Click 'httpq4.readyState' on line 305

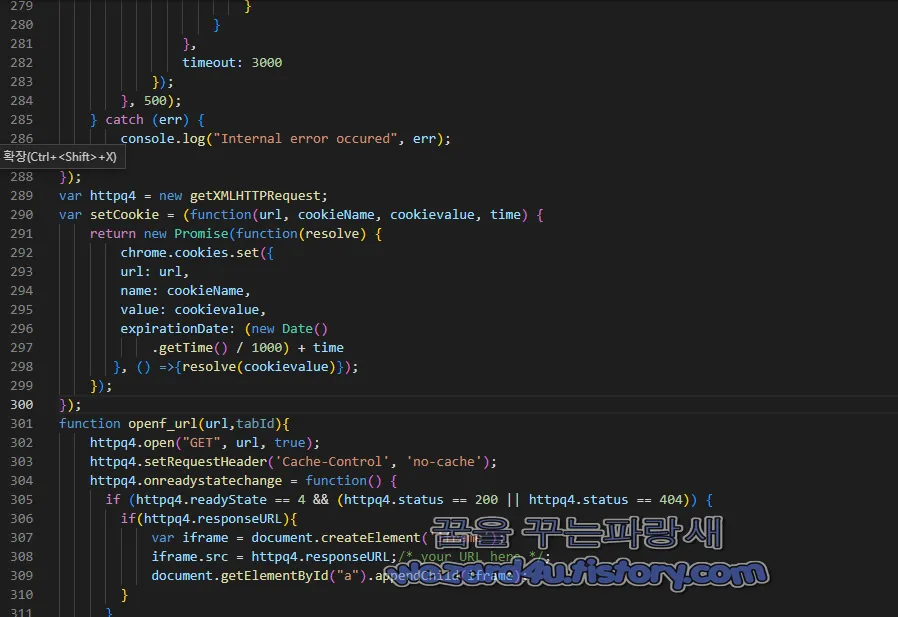(x=201, y=500)
